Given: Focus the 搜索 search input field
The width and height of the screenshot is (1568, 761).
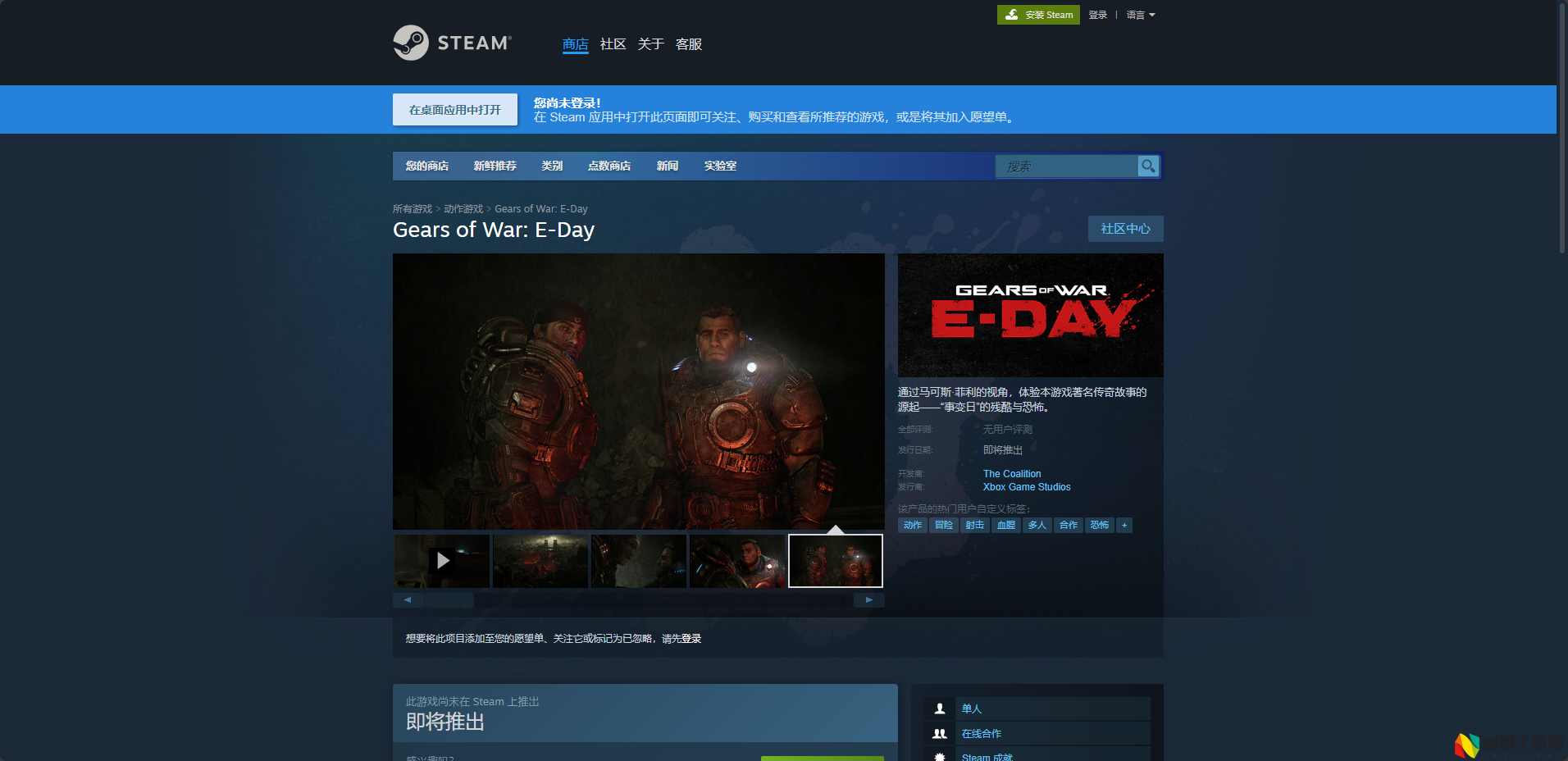Looking at the screenshot, I should tap(1067, 166).
